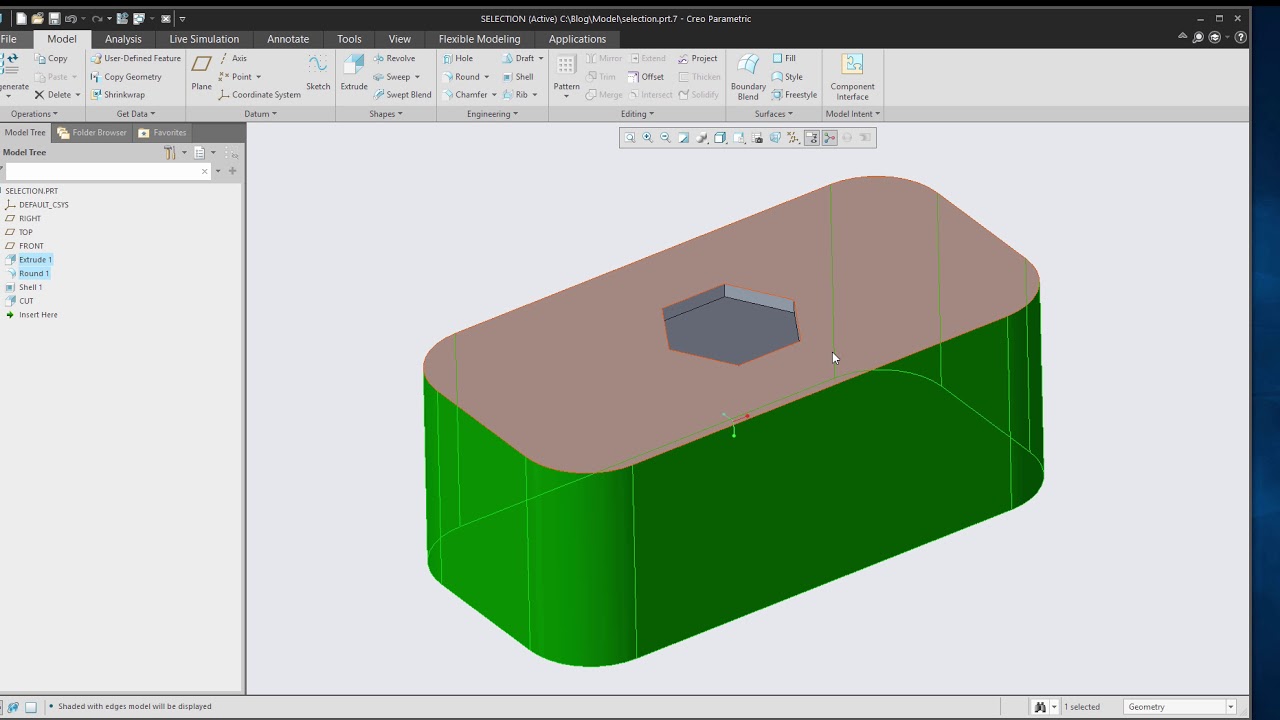Select the Fill surface tool
Screen dimensions: 1280x720
pos(784,58)
